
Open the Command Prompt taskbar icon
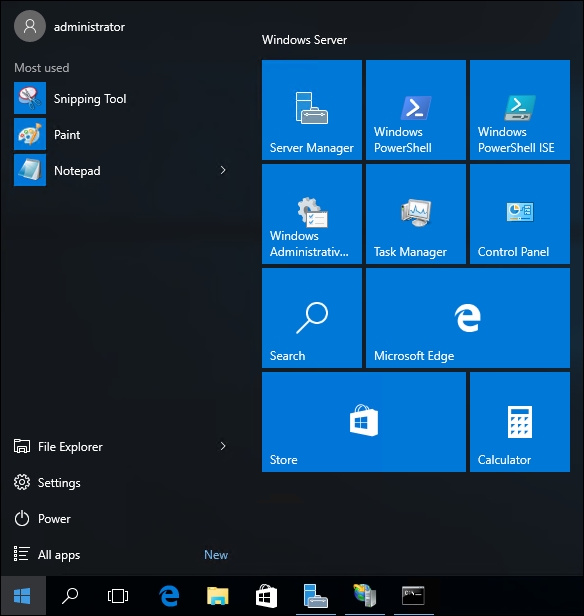[413, 596]
